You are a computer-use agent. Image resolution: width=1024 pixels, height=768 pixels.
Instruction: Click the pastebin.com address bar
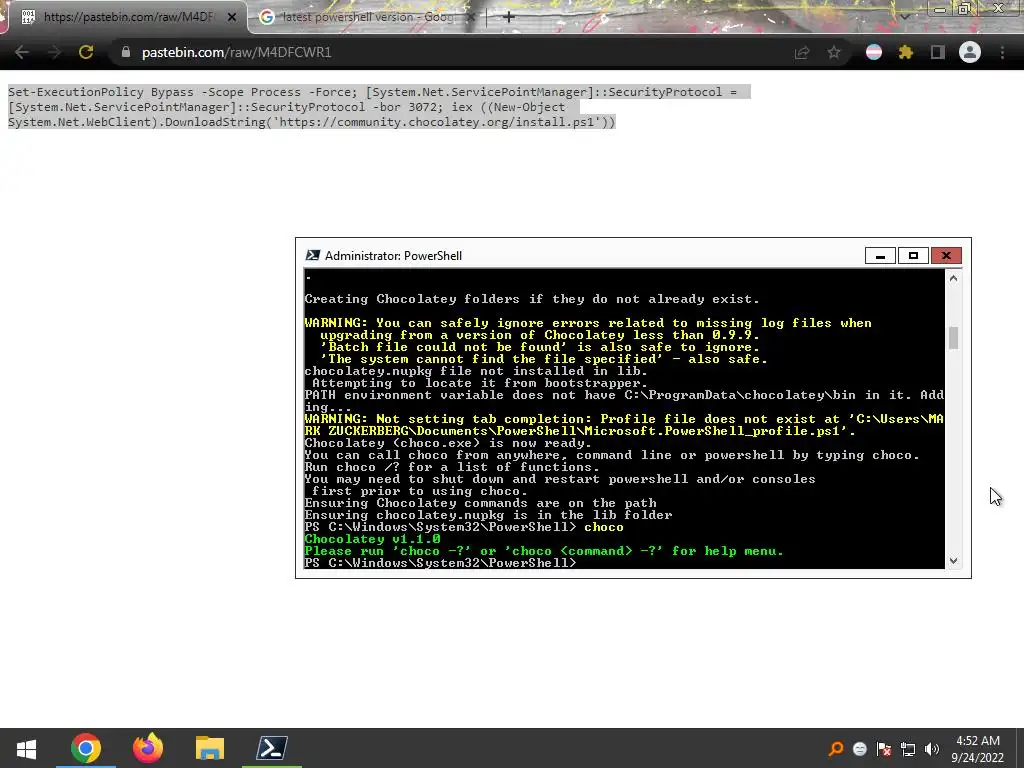click(x=451, y=52)
